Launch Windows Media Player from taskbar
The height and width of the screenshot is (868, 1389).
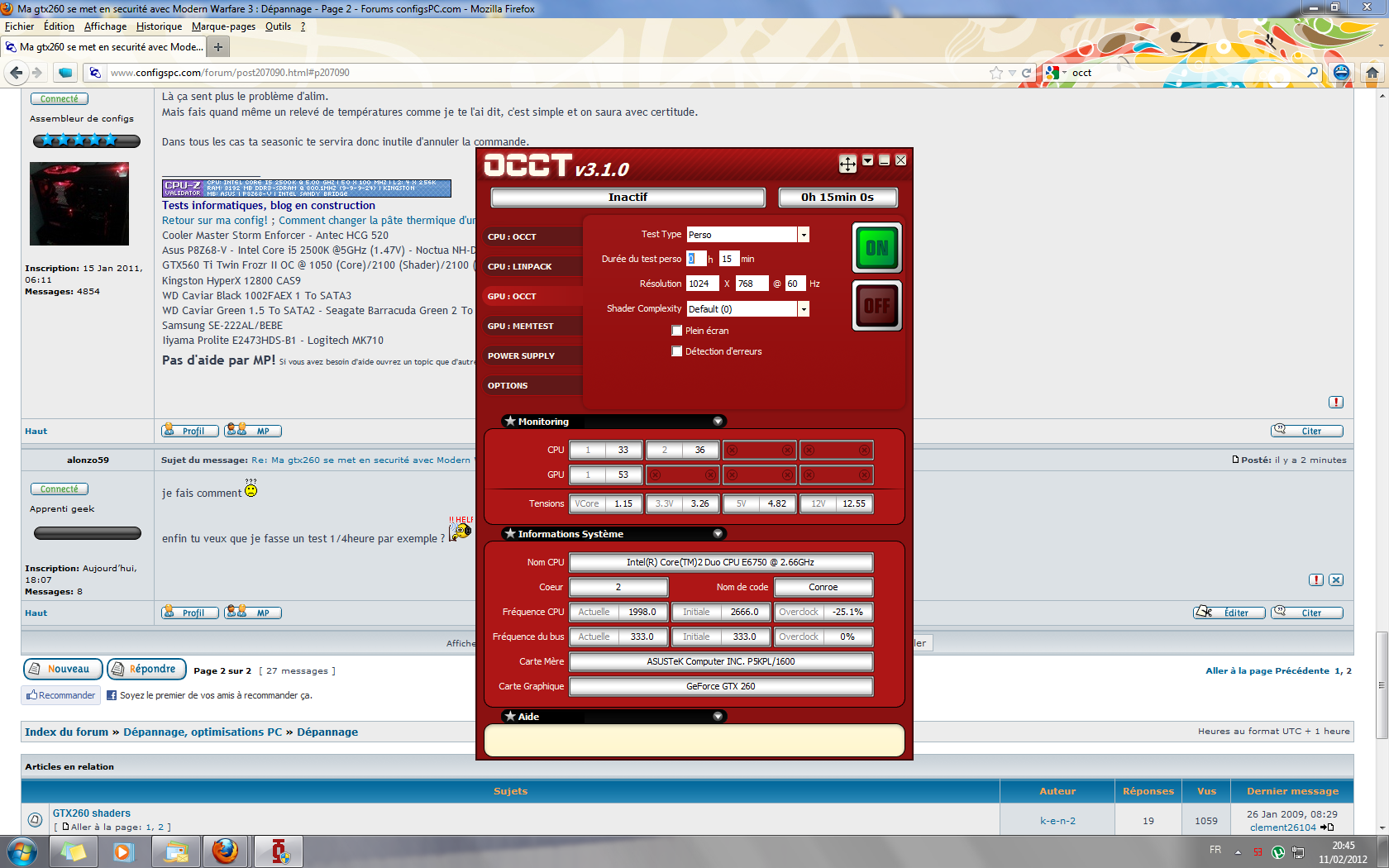point(123,851)
